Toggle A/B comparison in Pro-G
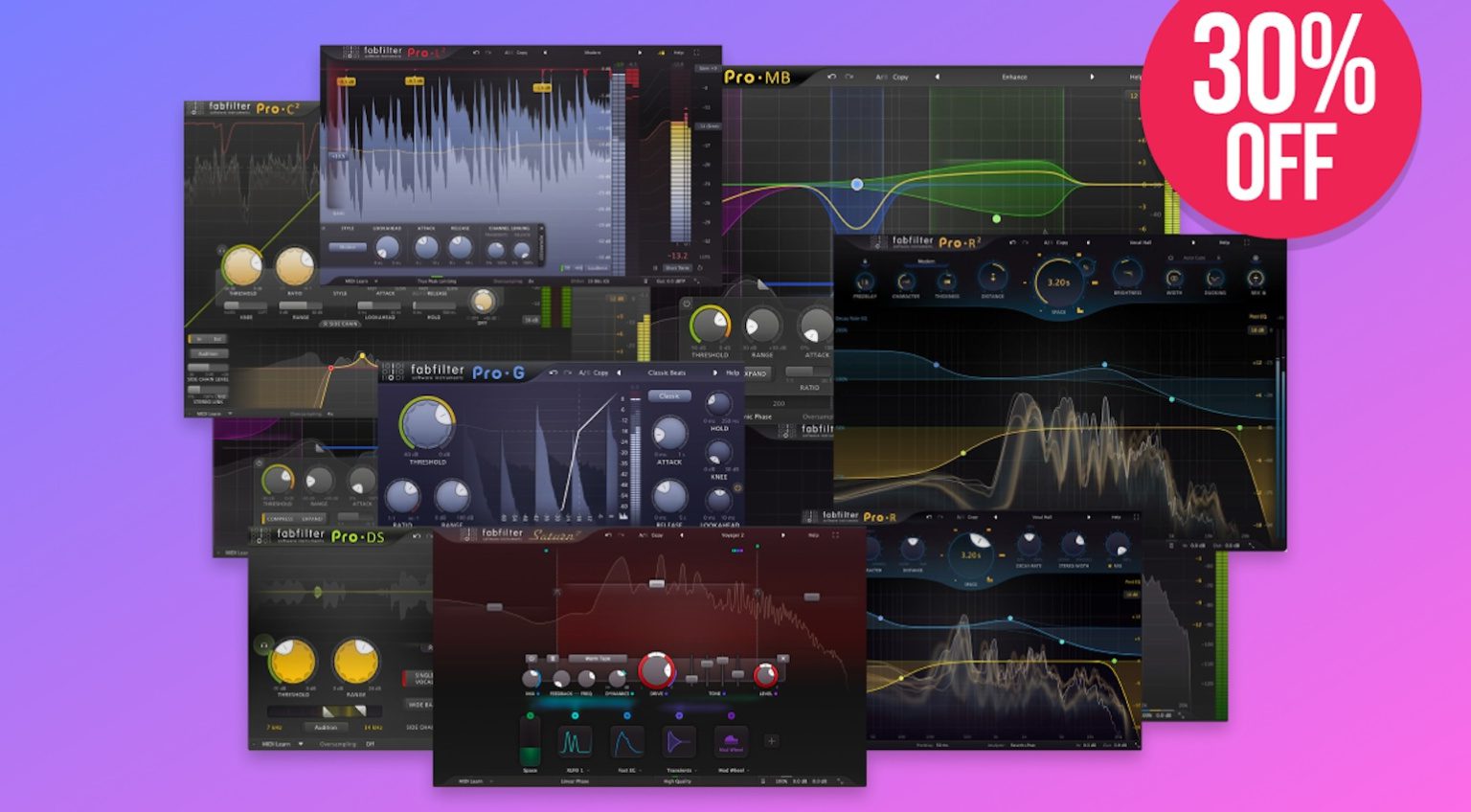The image size is (1471, 812). click(585, 372)
